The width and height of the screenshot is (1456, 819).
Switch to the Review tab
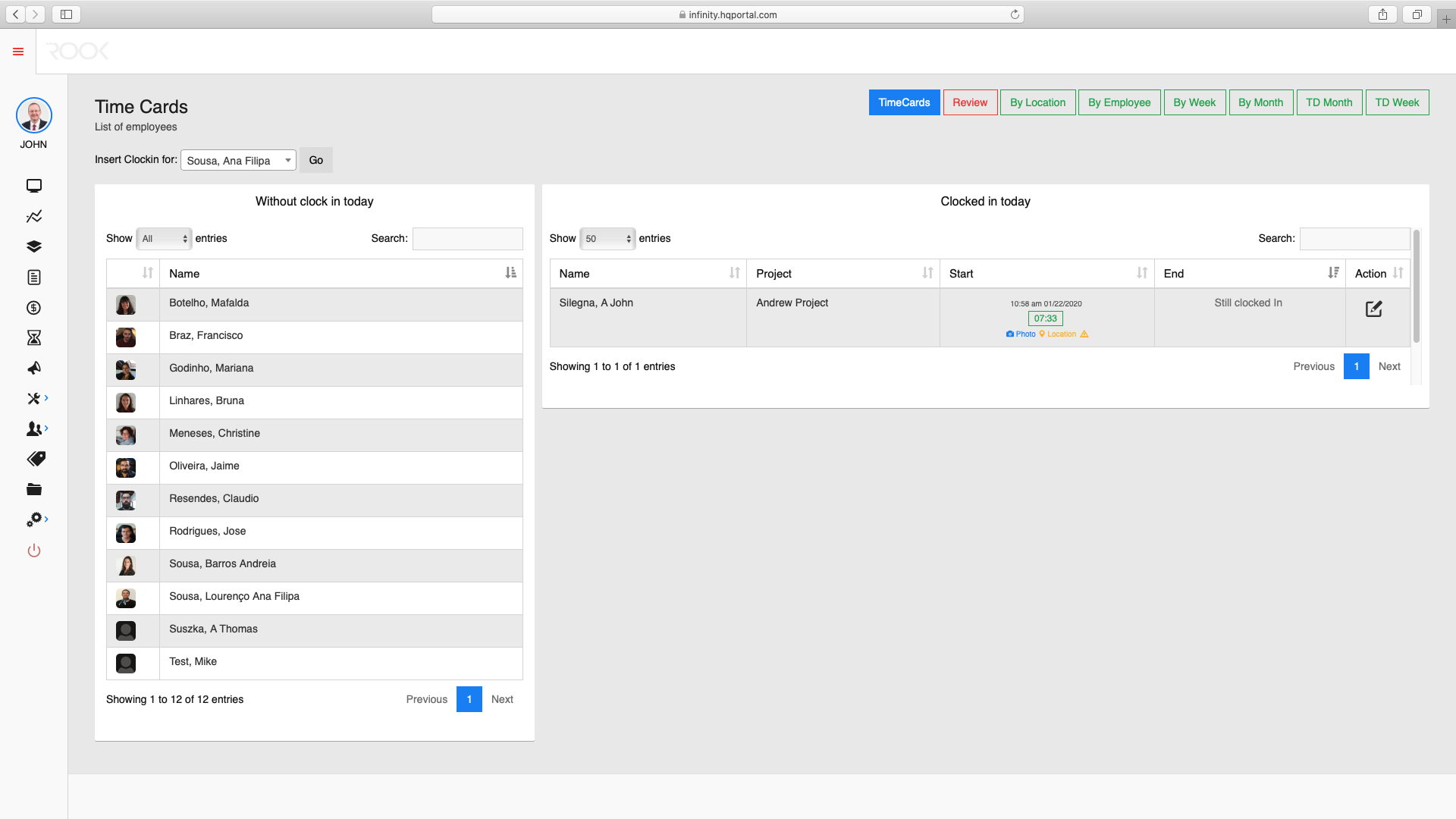[970, 102]
